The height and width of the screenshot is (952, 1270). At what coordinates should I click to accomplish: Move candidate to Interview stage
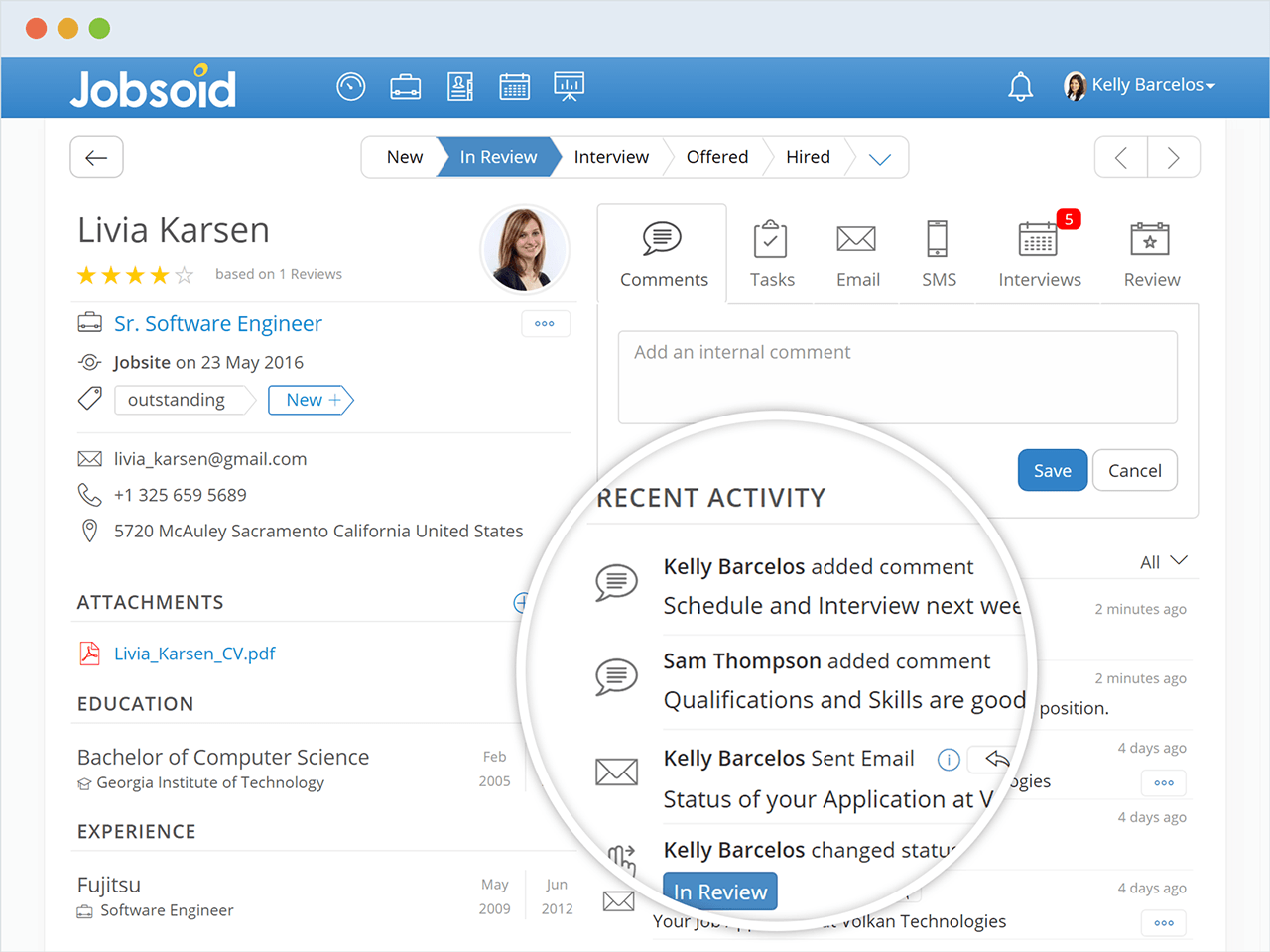pos(611,157)
